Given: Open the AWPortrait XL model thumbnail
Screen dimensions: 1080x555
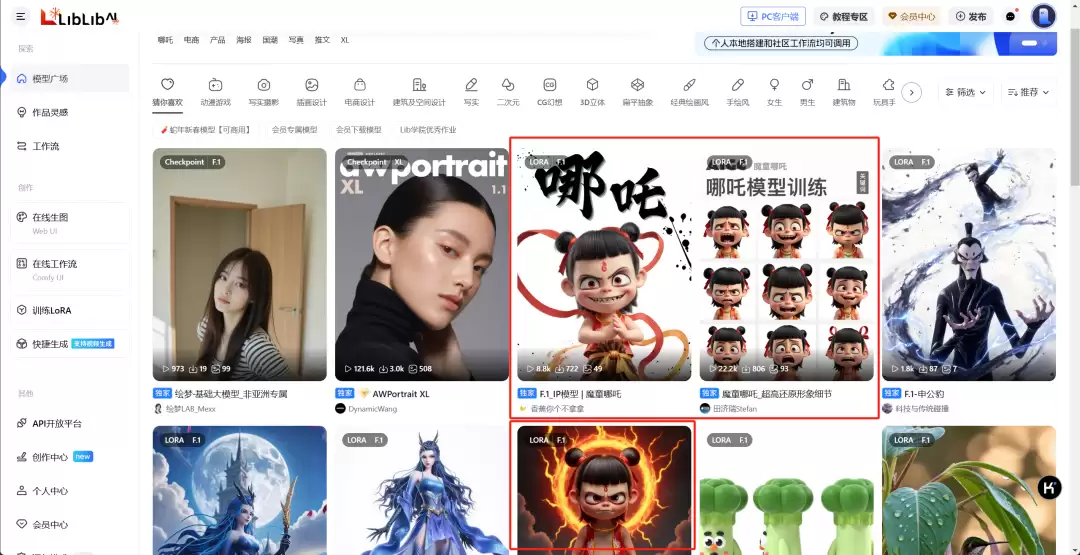Looking at the screenshot, I should click(422, 264).
